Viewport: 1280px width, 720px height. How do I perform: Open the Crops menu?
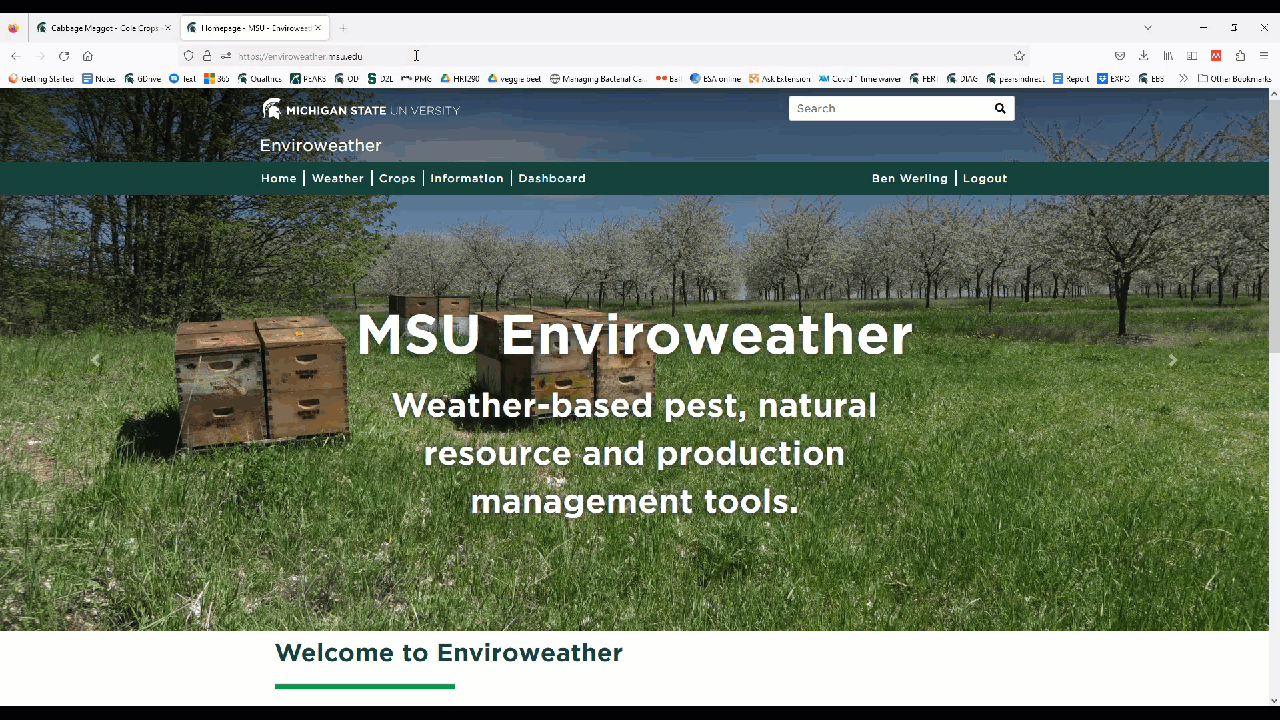[x=397, y=178]
